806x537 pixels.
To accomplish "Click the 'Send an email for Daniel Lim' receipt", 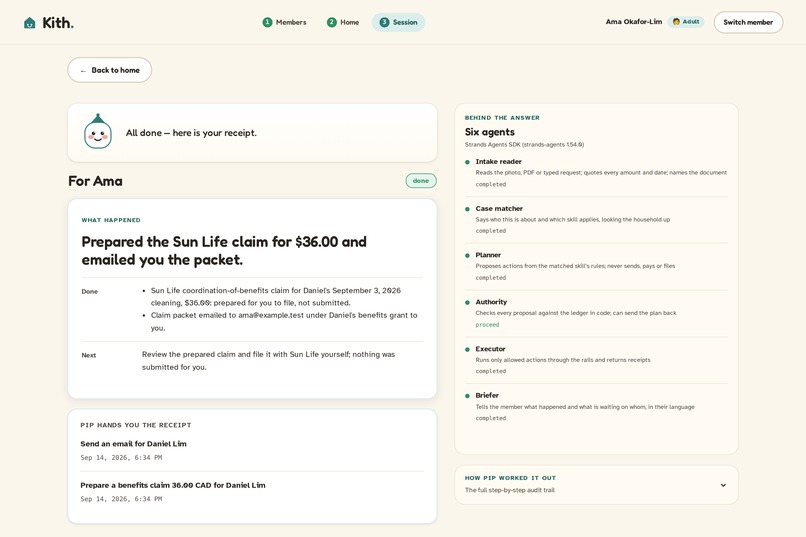I will click(x=134, y=443).
